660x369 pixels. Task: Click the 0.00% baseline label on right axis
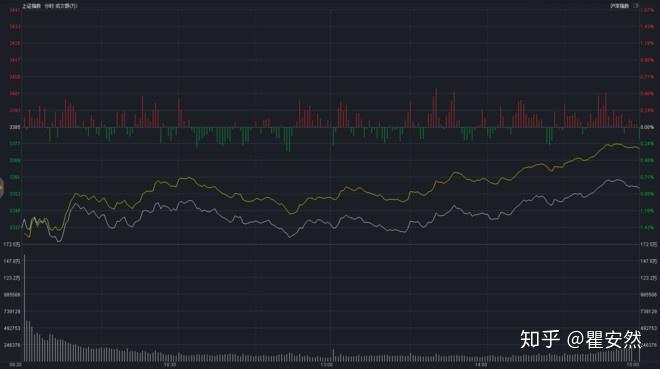coord(647,127)
